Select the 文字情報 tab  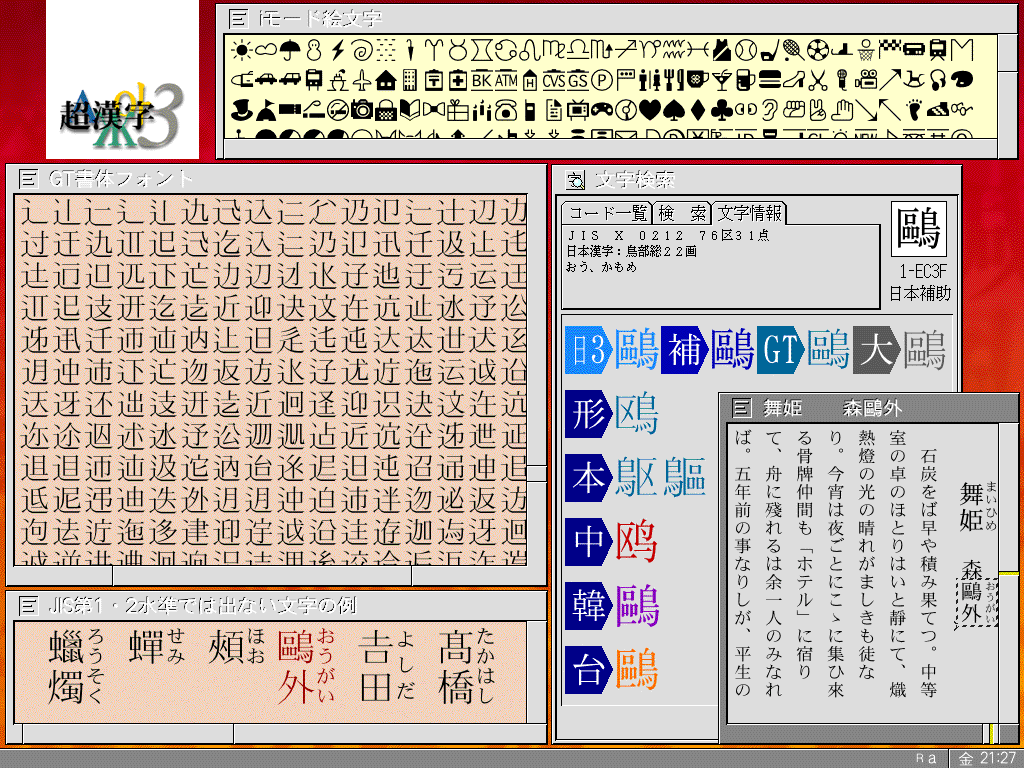click(749, 213)
